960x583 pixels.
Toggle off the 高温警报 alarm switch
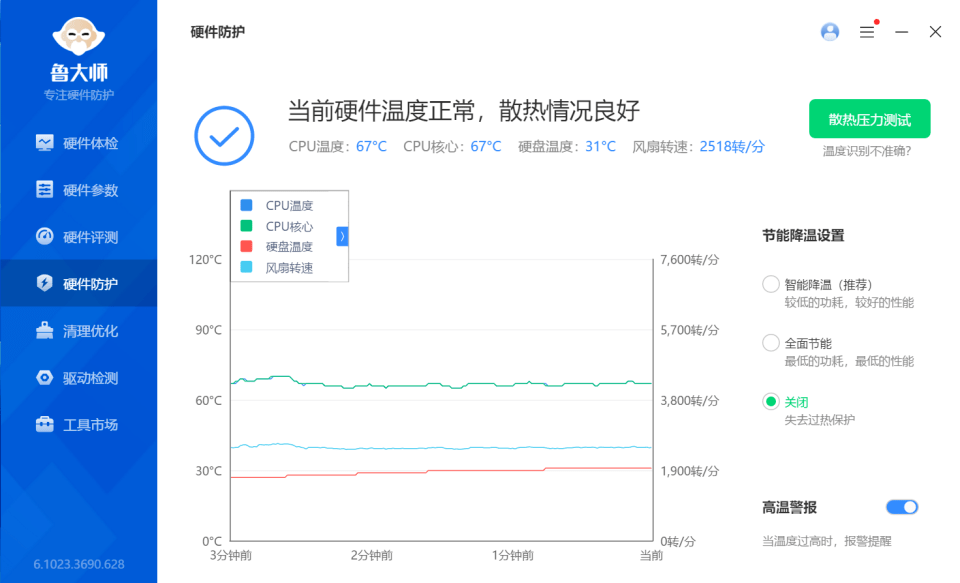pyautogui.click(x=901, y=507)
